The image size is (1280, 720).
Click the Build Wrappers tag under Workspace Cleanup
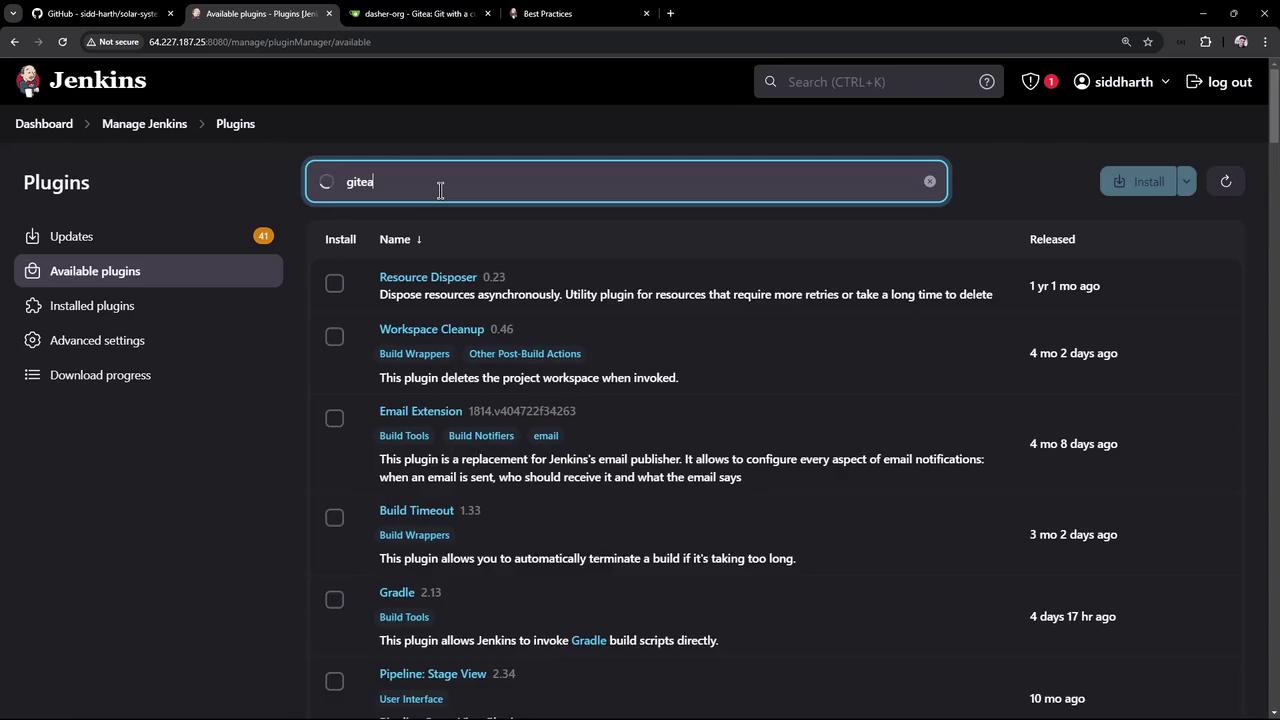414,354
